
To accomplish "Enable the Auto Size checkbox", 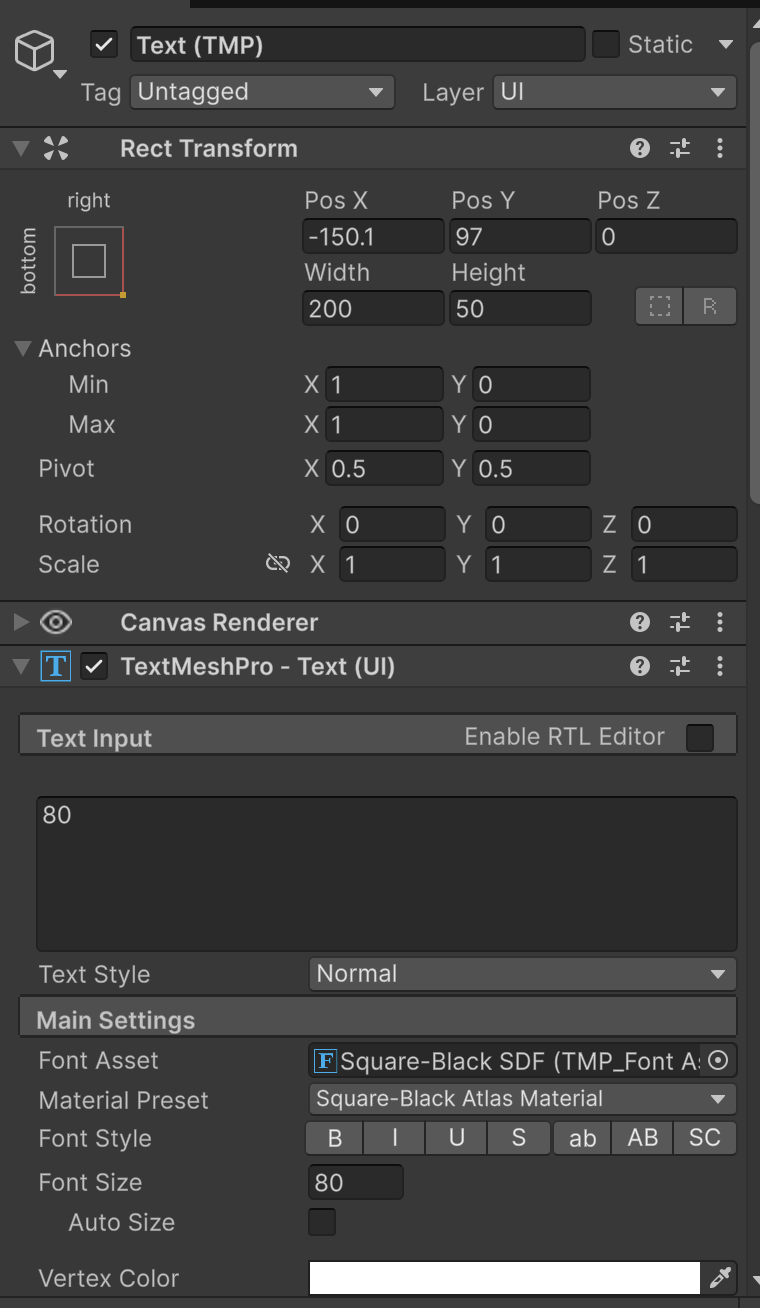I will coord(322,1222).
